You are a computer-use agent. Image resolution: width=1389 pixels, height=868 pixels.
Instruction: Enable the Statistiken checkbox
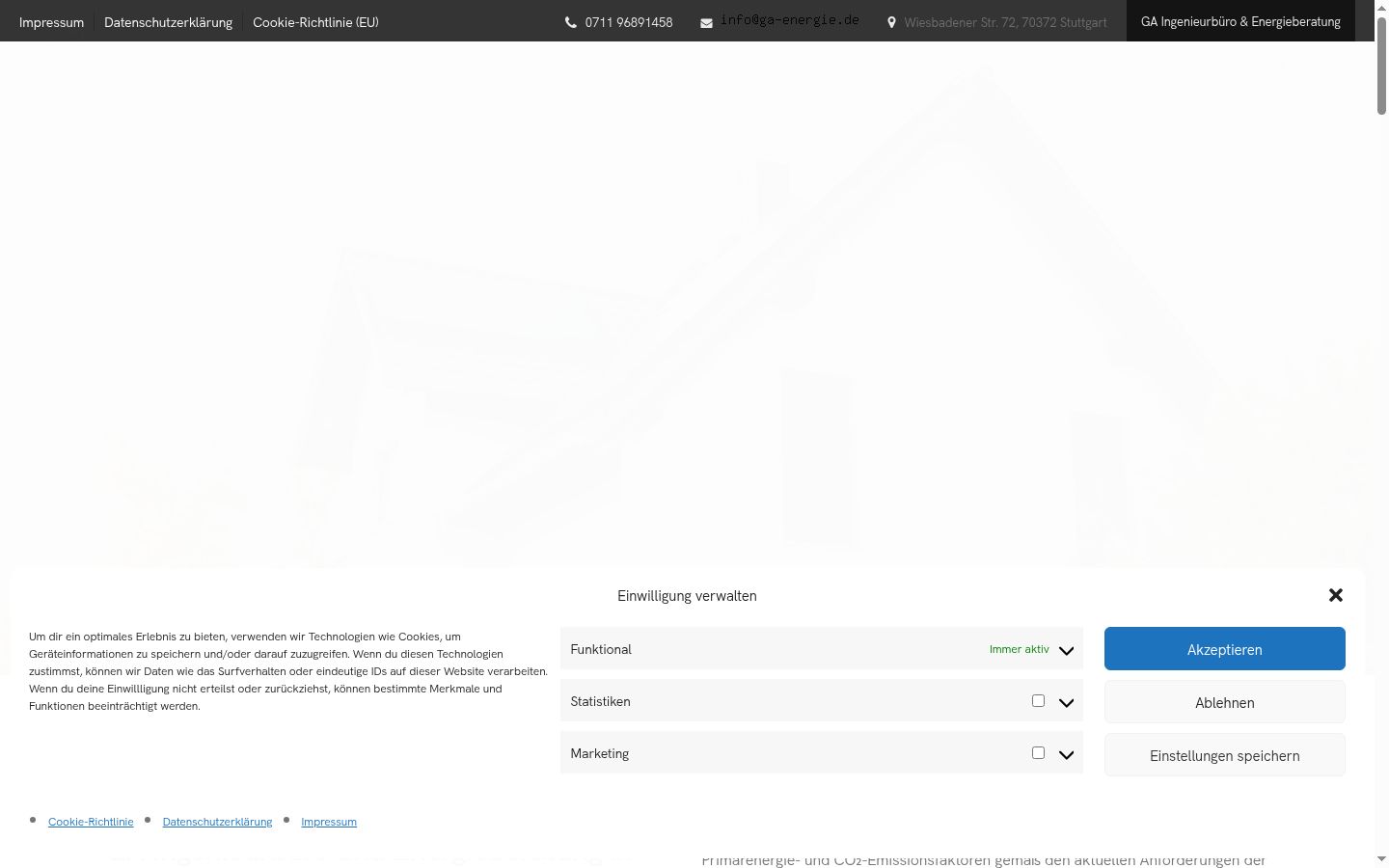[x=1038, y=700]
